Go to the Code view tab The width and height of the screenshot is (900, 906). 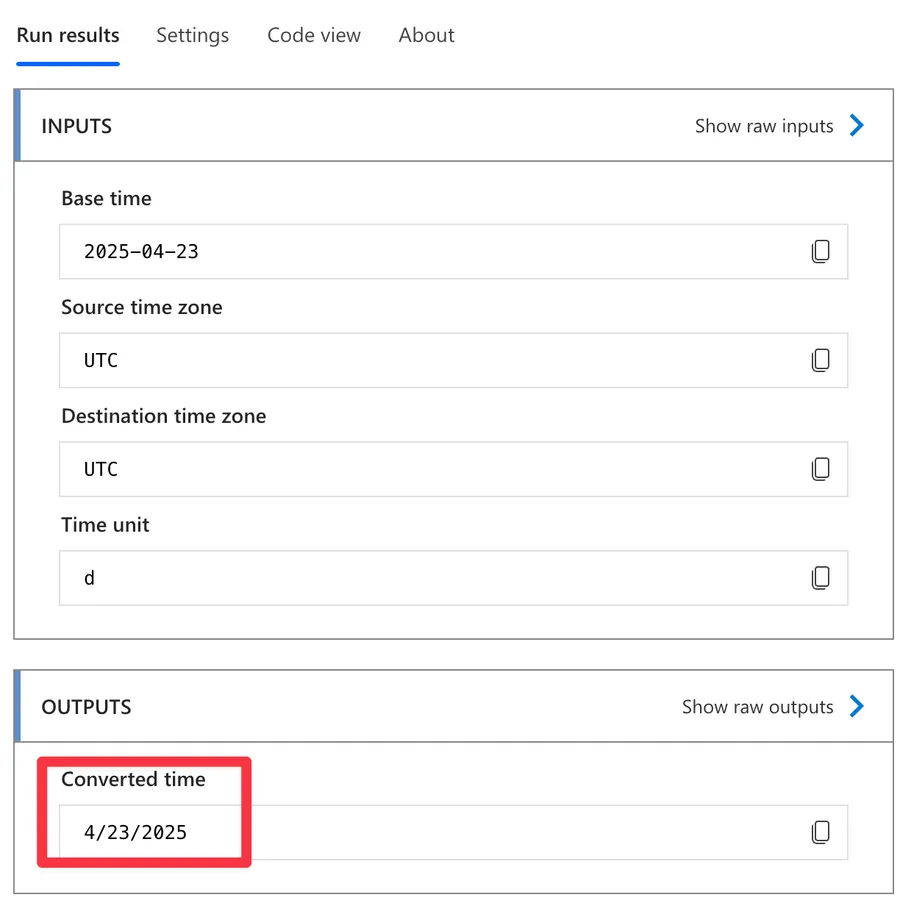coord(314,36)
